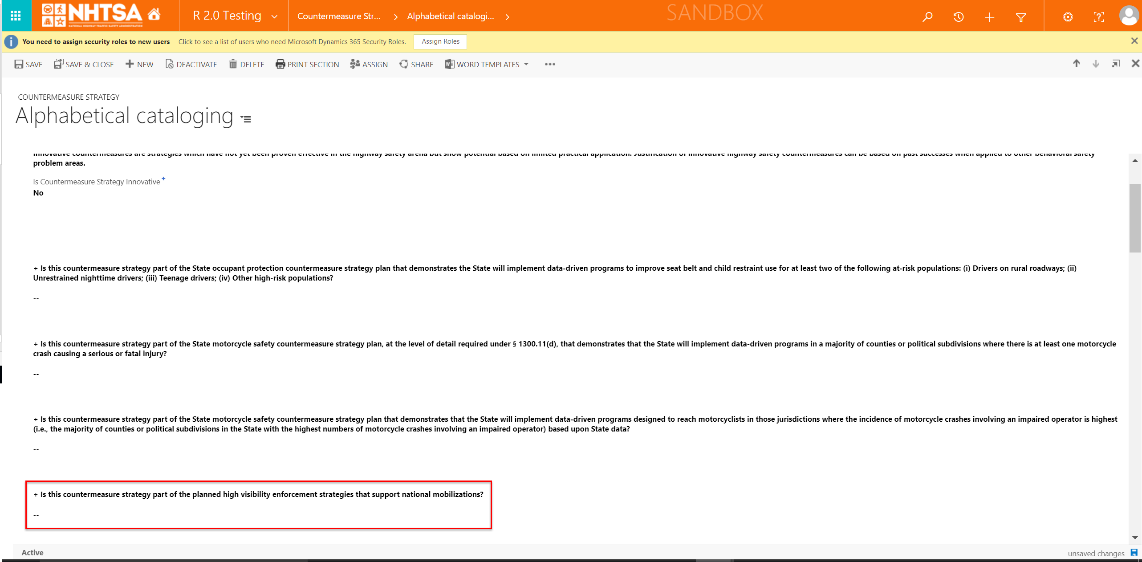The height and width of the screenshot is (562, 1142).
Task: Open more commands ellipsis menu
Action: point(549,64)
